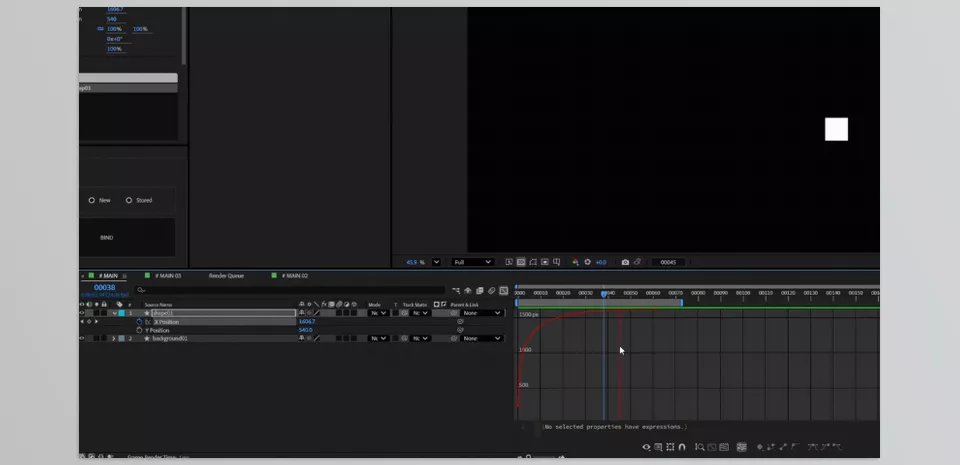Click the background01 label color swatch
Screen dimensions: 960x465
tap(121, 338)
